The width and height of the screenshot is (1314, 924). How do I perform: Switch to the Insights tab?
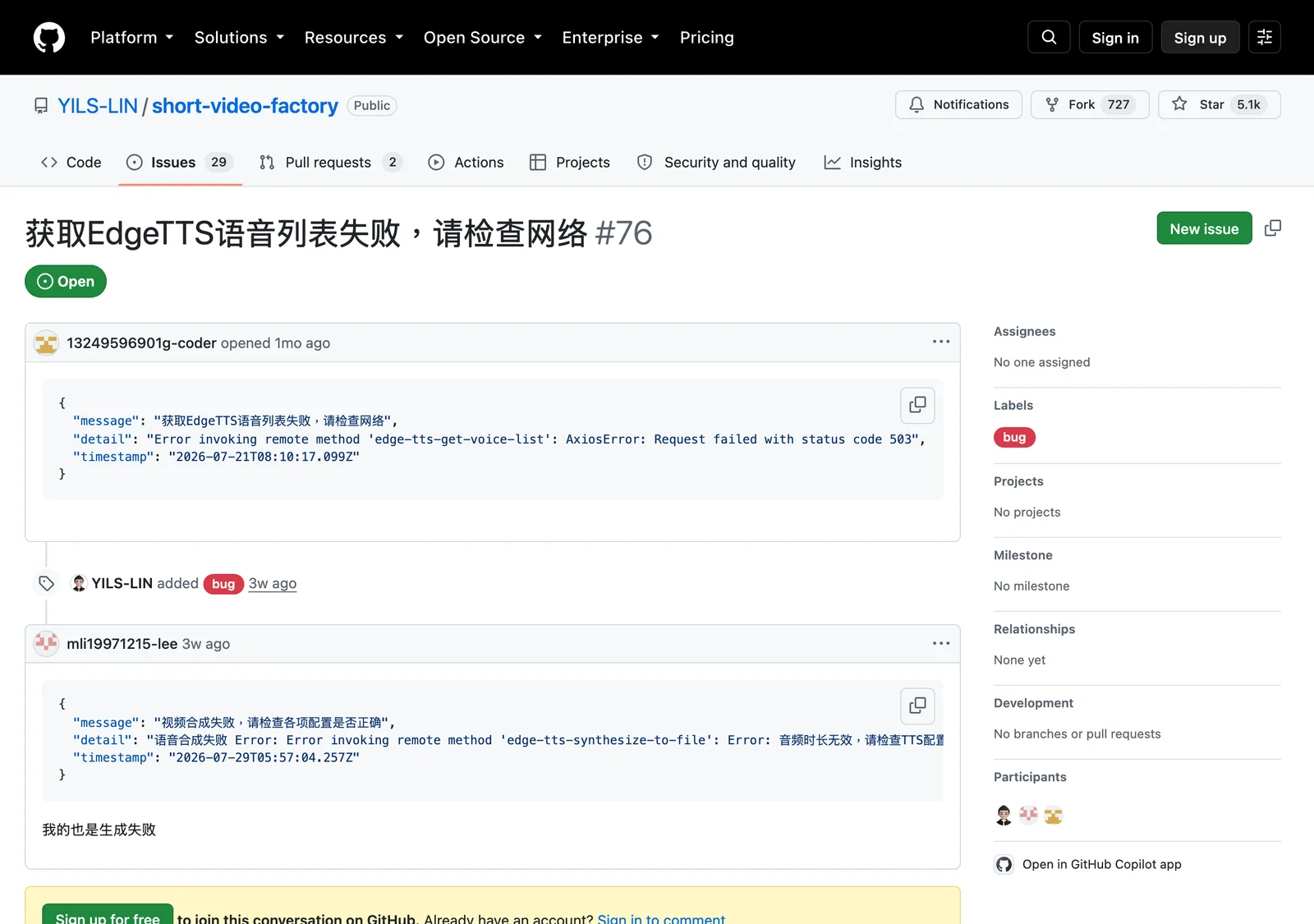click(x=863, y=163)
